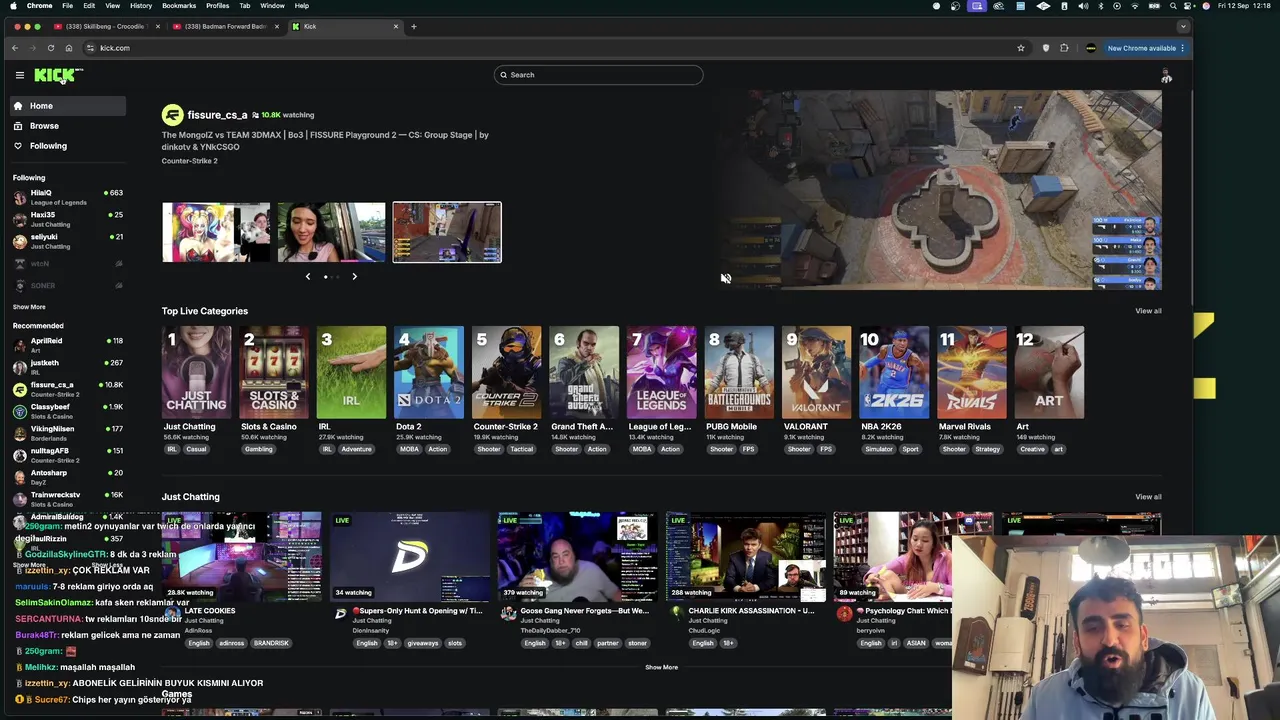View all Top Live Categories
Screen dimensions: 1280x720
click(1148, 311)
